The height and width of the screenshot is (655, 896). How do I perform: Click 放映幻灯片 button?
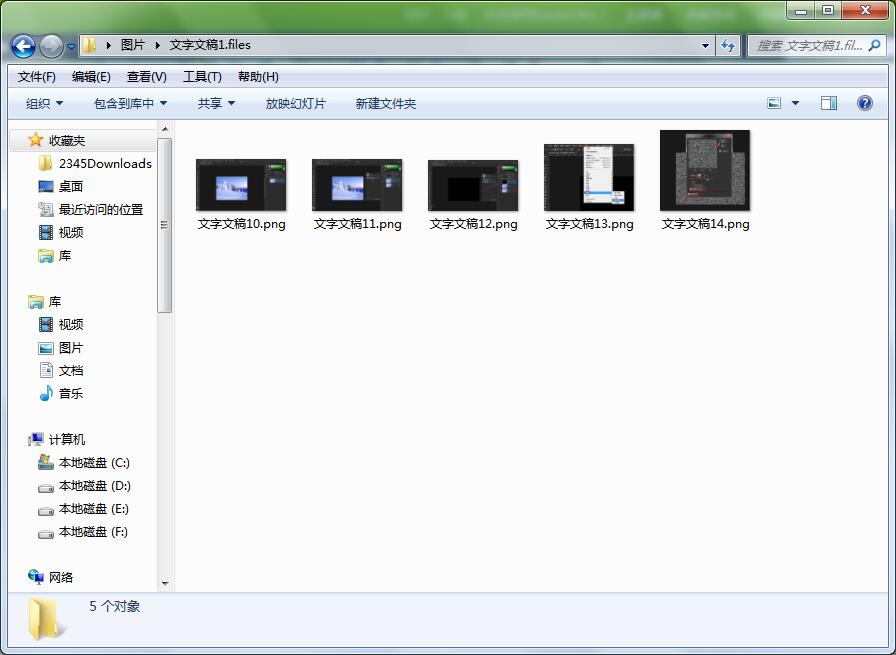295,103
